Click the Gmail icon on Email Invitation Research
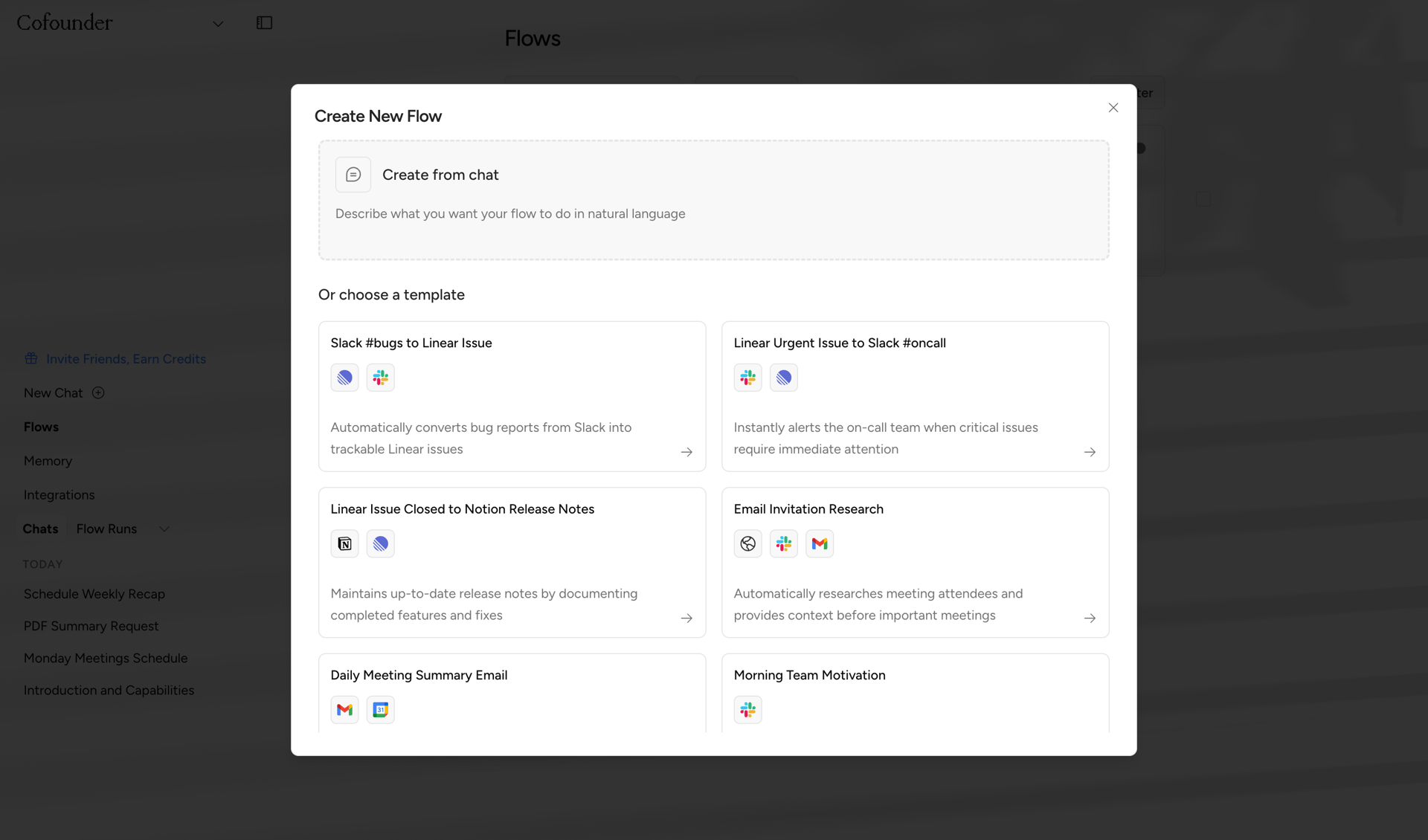This screenshot has width=1428, height=840. pos(819,543)
